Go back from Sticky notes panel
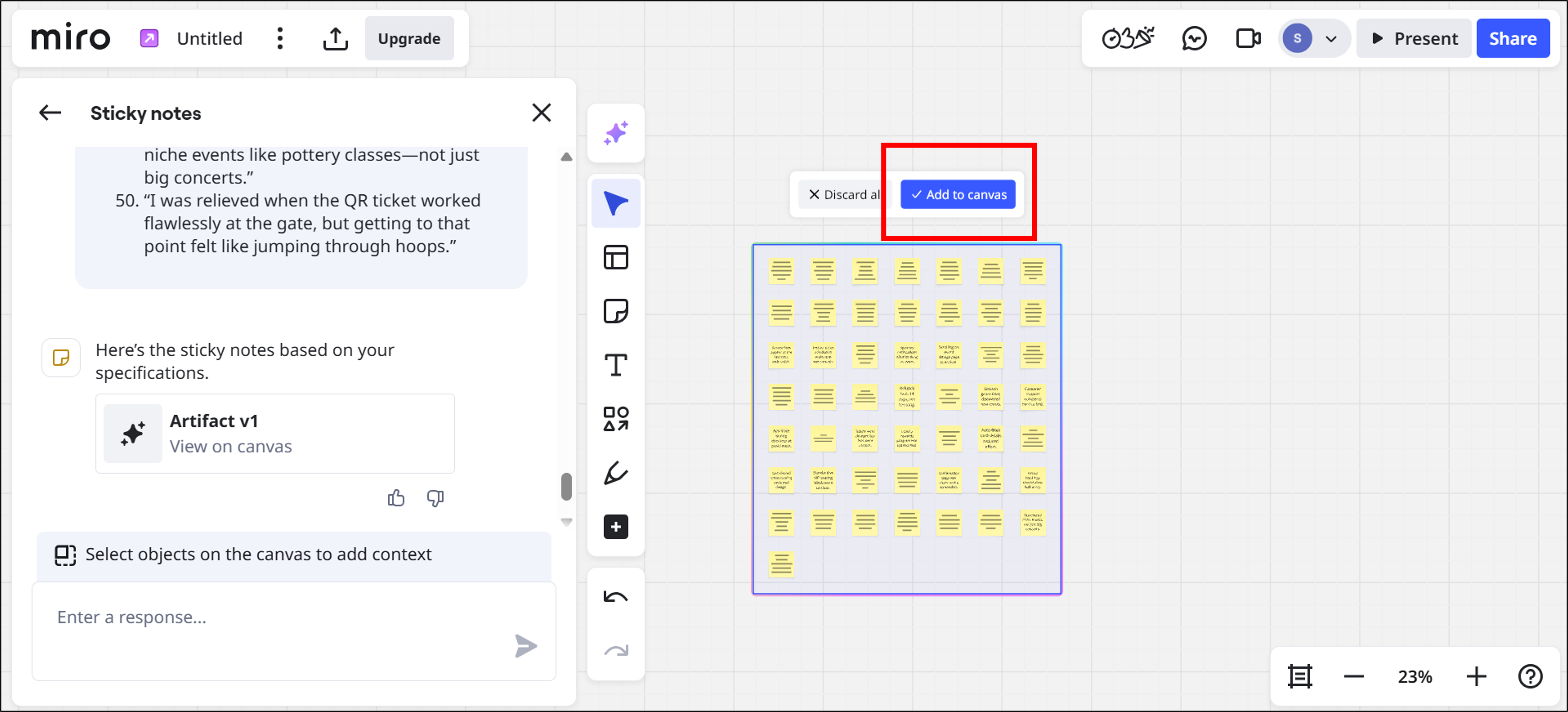 [x=50, y=113]
